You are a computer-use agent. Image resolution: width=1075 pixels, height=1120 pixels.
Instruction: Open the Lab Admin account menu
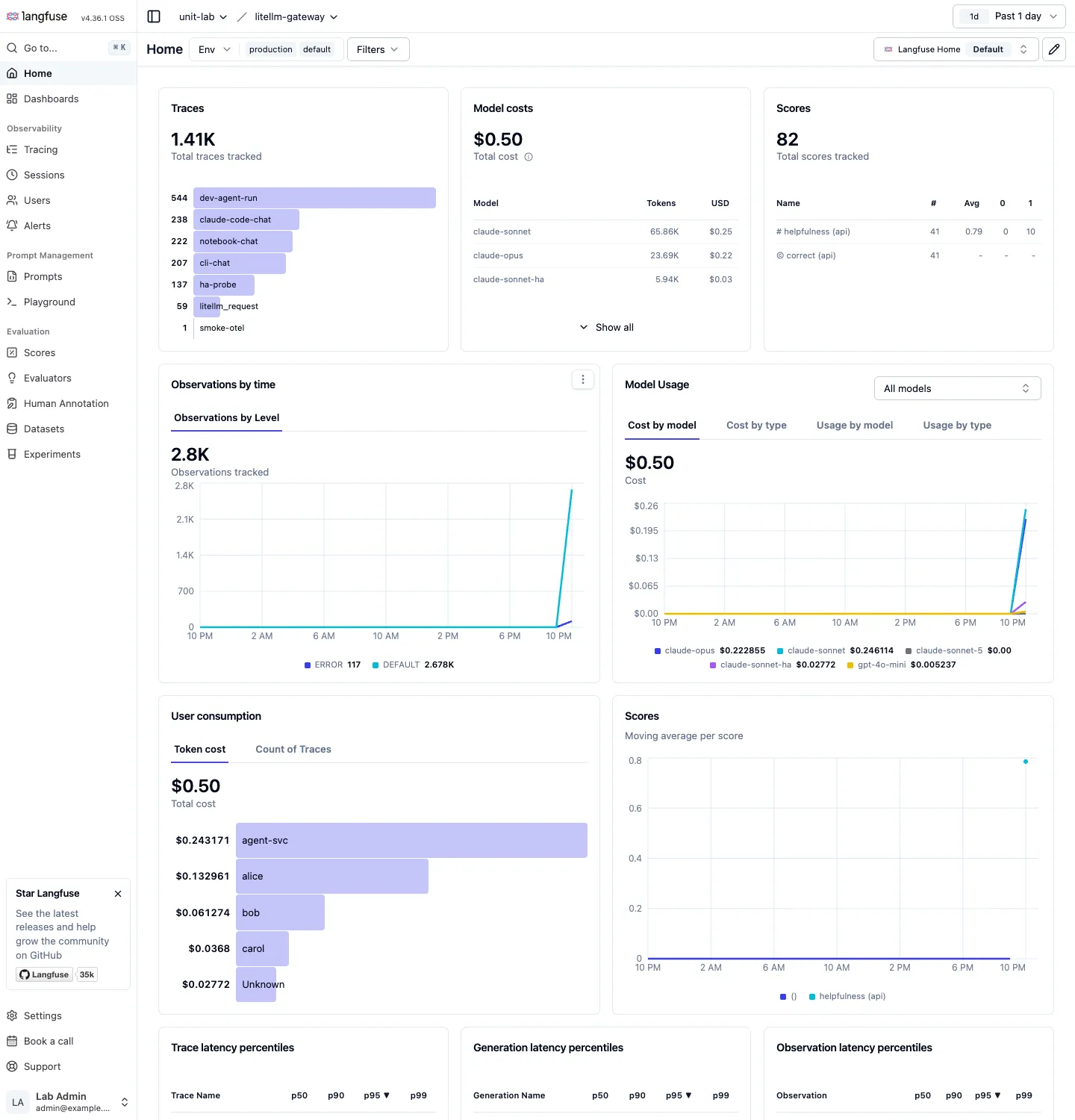(x=68, y=1101)
